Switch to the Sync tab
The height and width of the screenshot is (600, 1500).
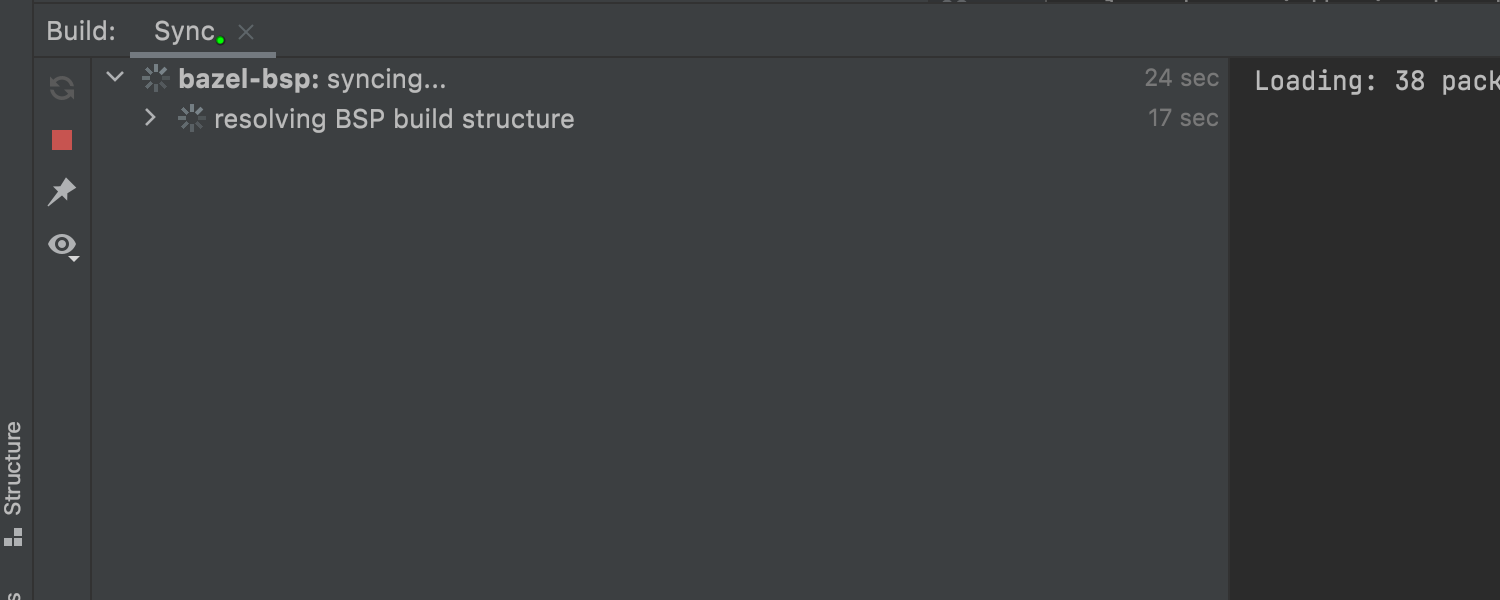(184, 31)
